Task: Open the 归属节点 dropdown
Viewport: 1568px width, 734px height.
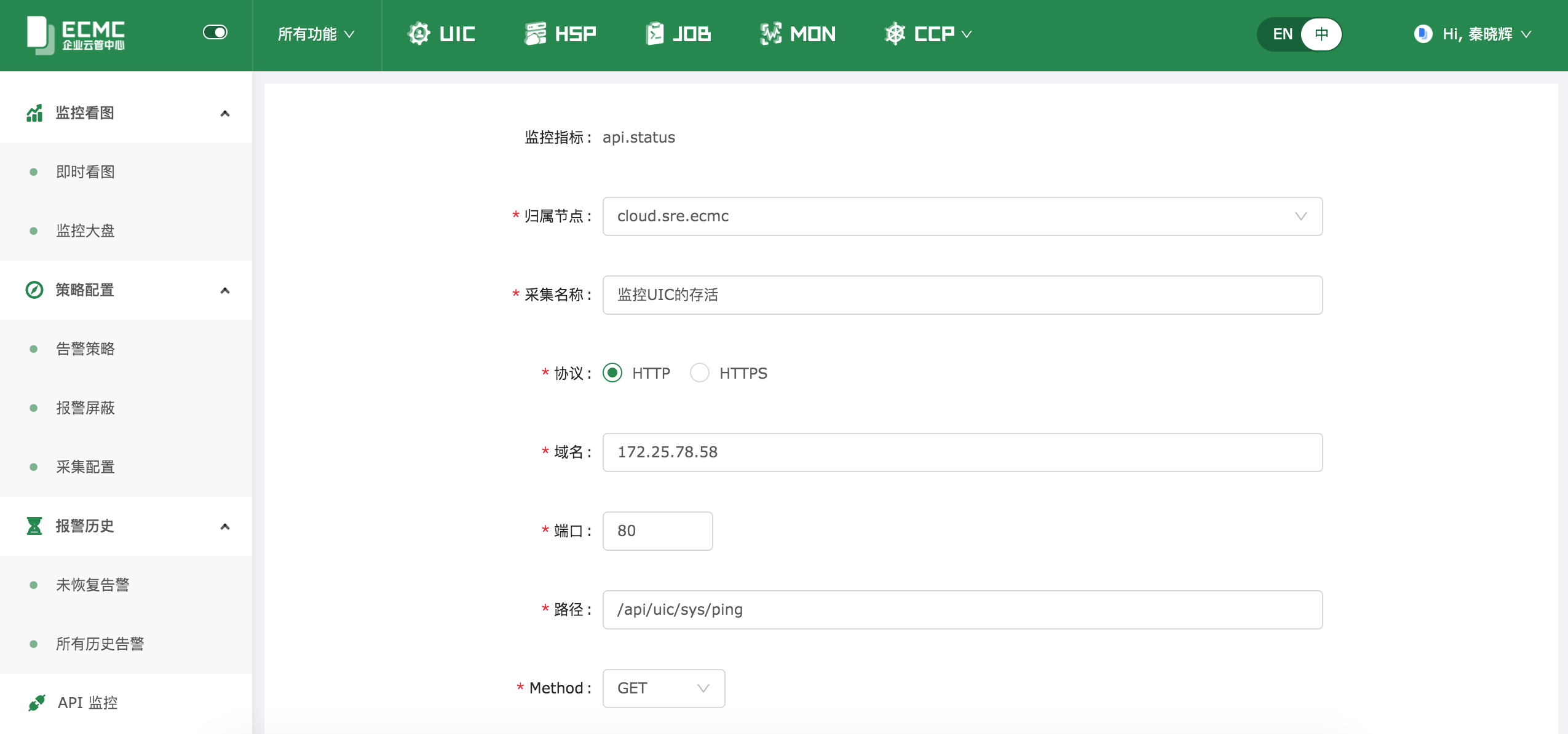Action: (x=962, y=216)
